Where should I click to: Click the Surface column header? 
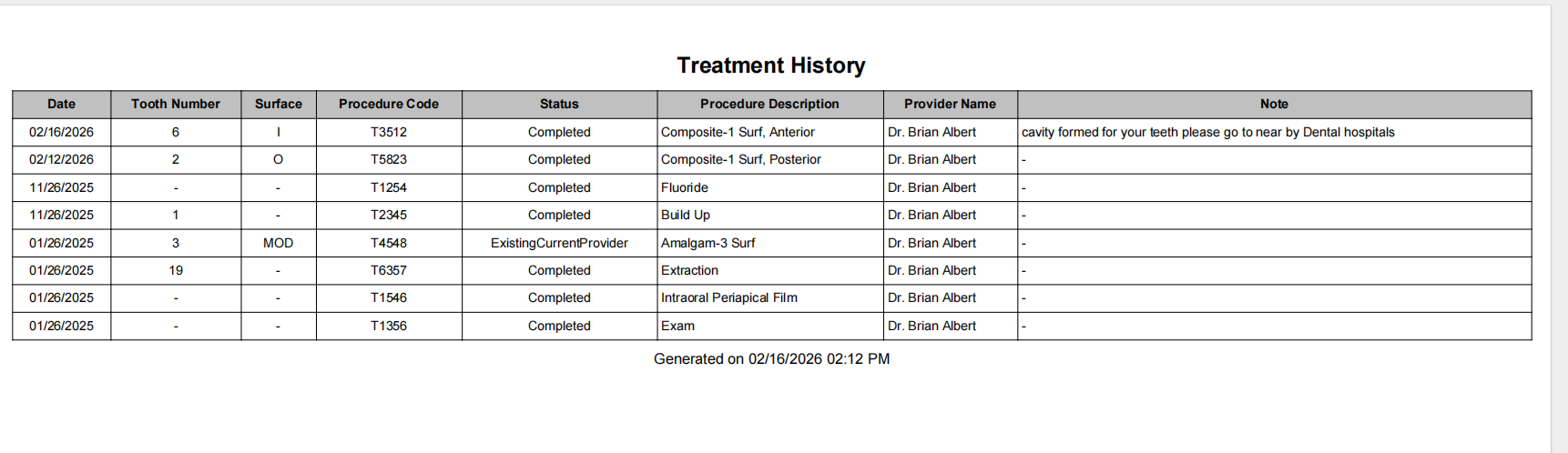pyautogui.click(x=278, y=104)
